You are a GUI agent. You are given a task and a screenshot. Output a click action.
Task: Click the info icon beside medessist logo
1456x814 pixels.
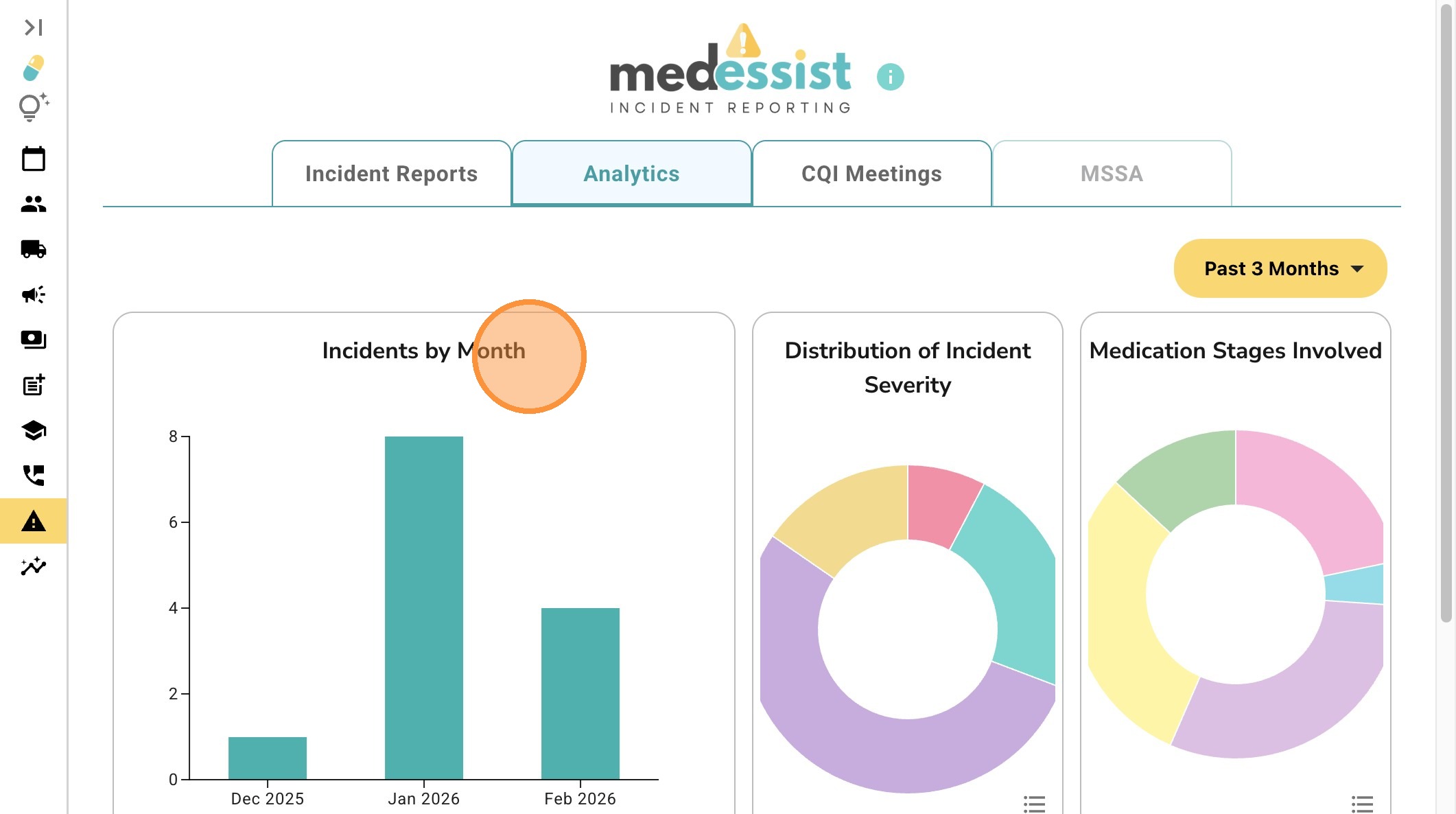tap(890, 77)
